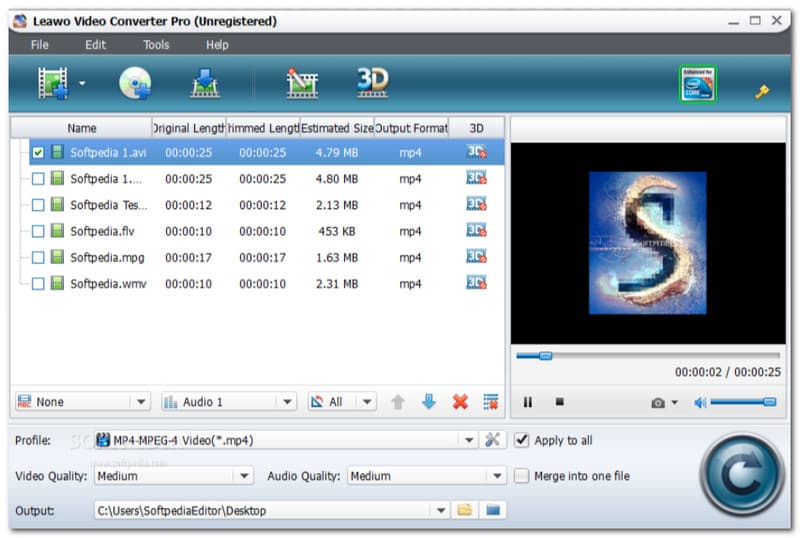Click the Add Blu-ray/DVD disc icon
The image size is (800, 538).
[x=135, y=84]
